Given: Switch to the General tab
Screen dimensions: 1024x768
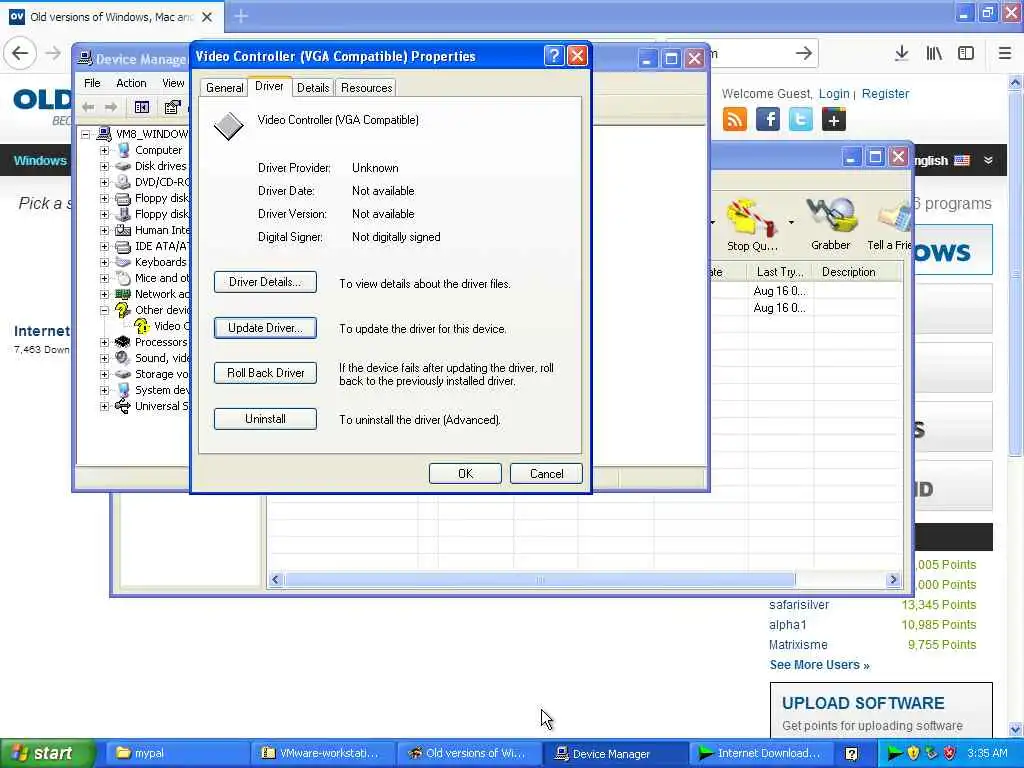Looking at the screenshot, I should pos(224,88).
